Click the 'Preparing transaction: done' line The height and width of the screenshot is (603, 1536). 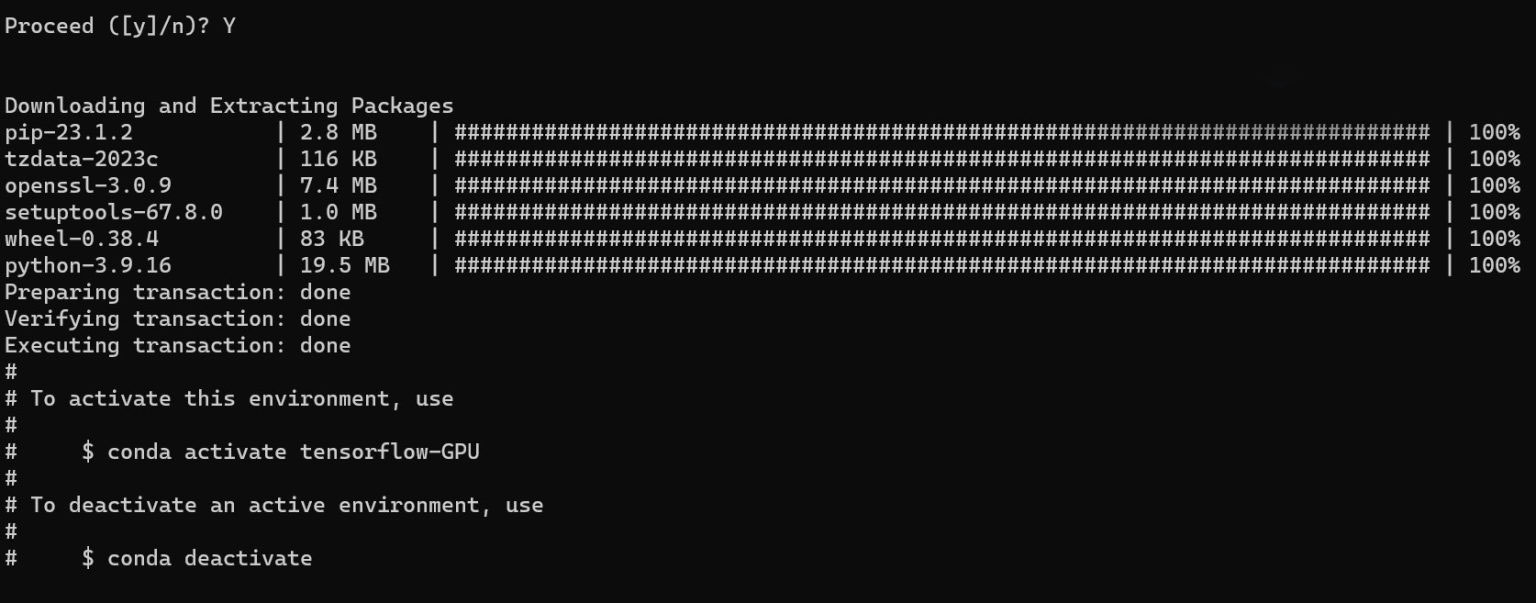tap(178, 292)
